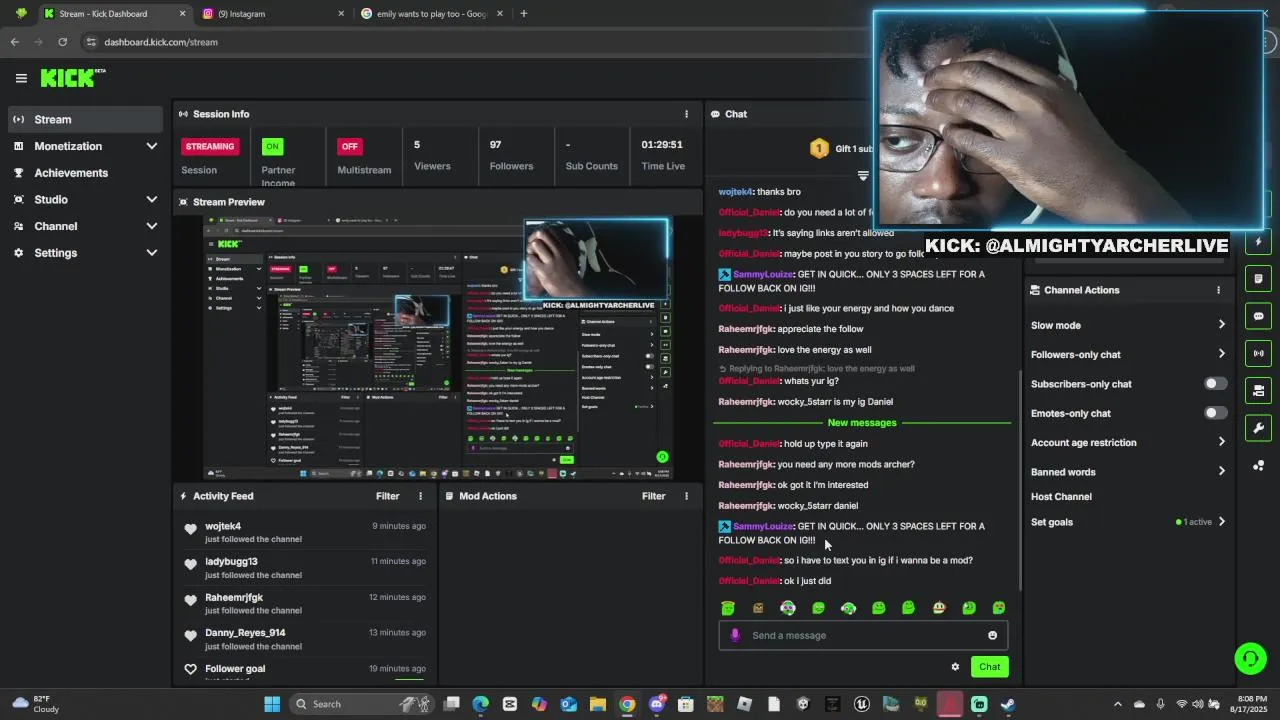This screenshot has height=720, width=1280.
Task: Click the purple microphone icon in the message box
Action: (735, 635)
